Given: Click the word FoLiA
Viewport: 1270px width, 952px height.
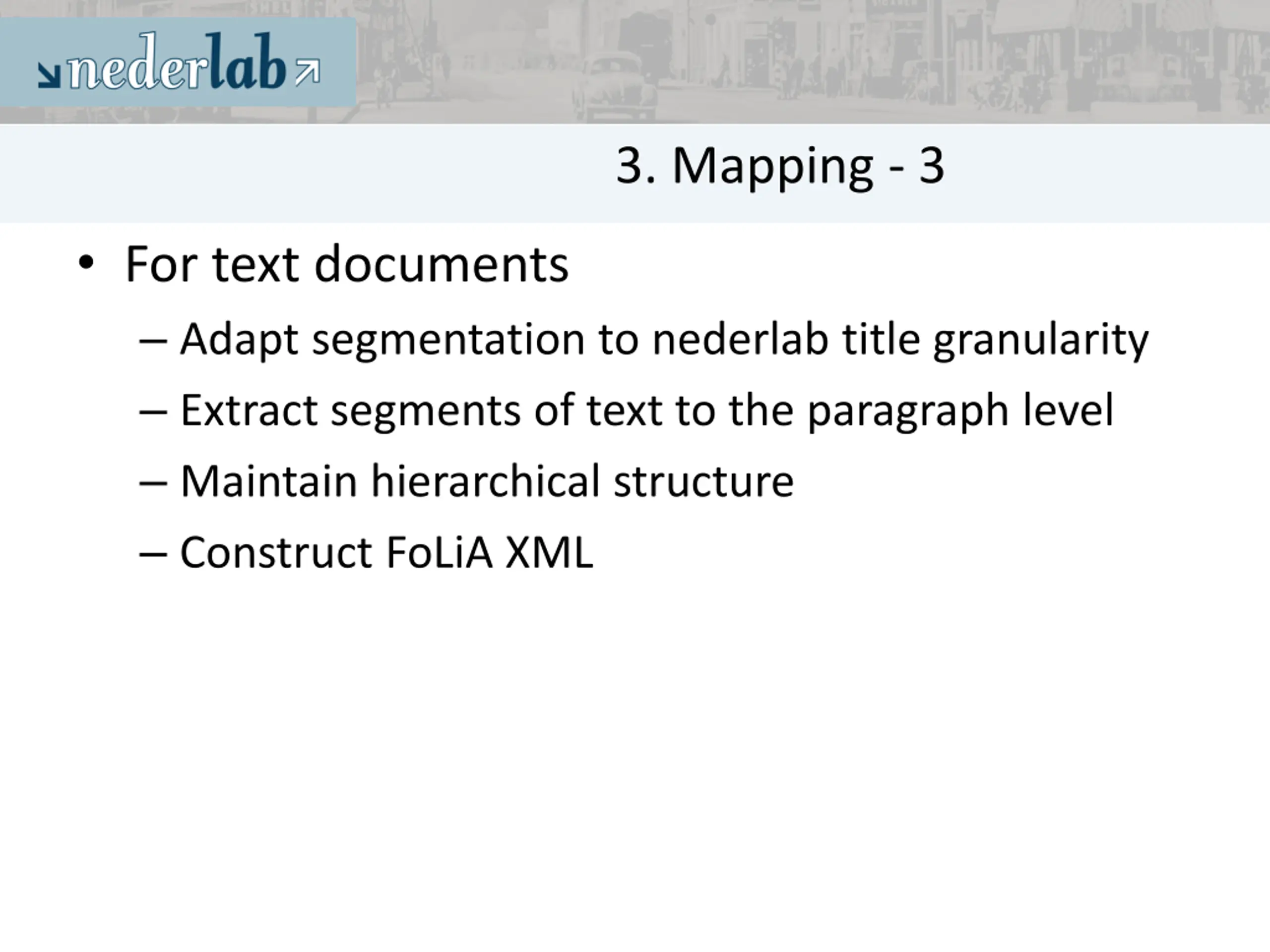Looking at the screenshot, I should tap(439, 553).
